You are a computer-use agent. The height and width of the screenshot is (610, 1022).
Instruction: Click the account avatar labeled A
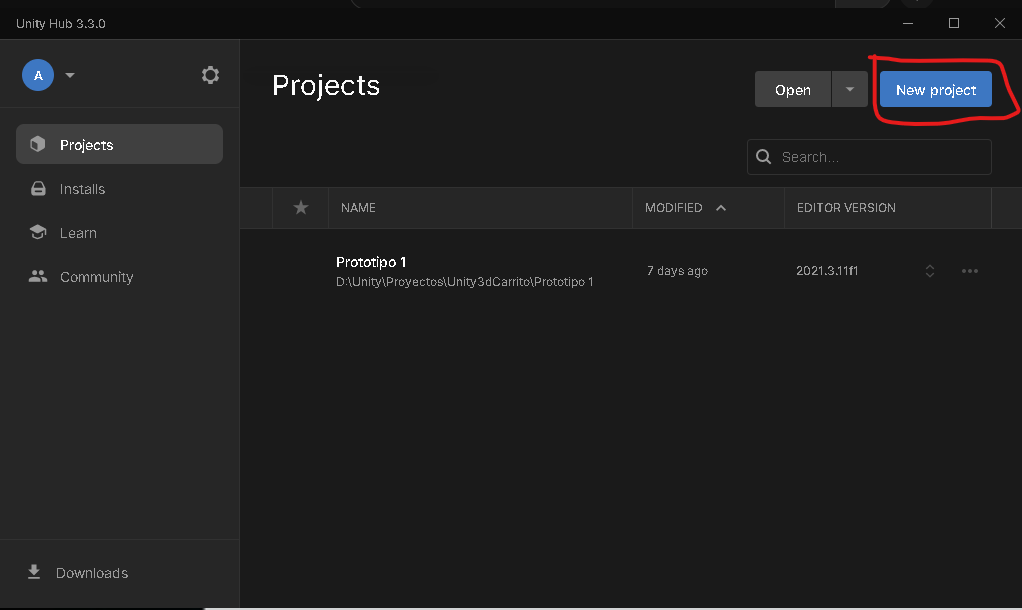coord(38,75)
